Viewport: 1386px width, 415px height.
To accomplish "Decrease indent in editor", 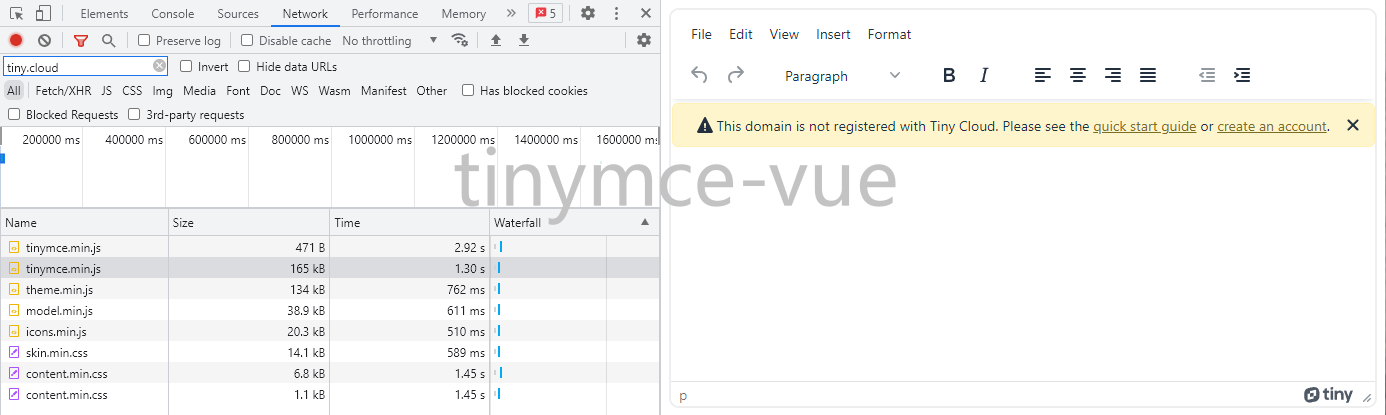I will coord(1207,75).
